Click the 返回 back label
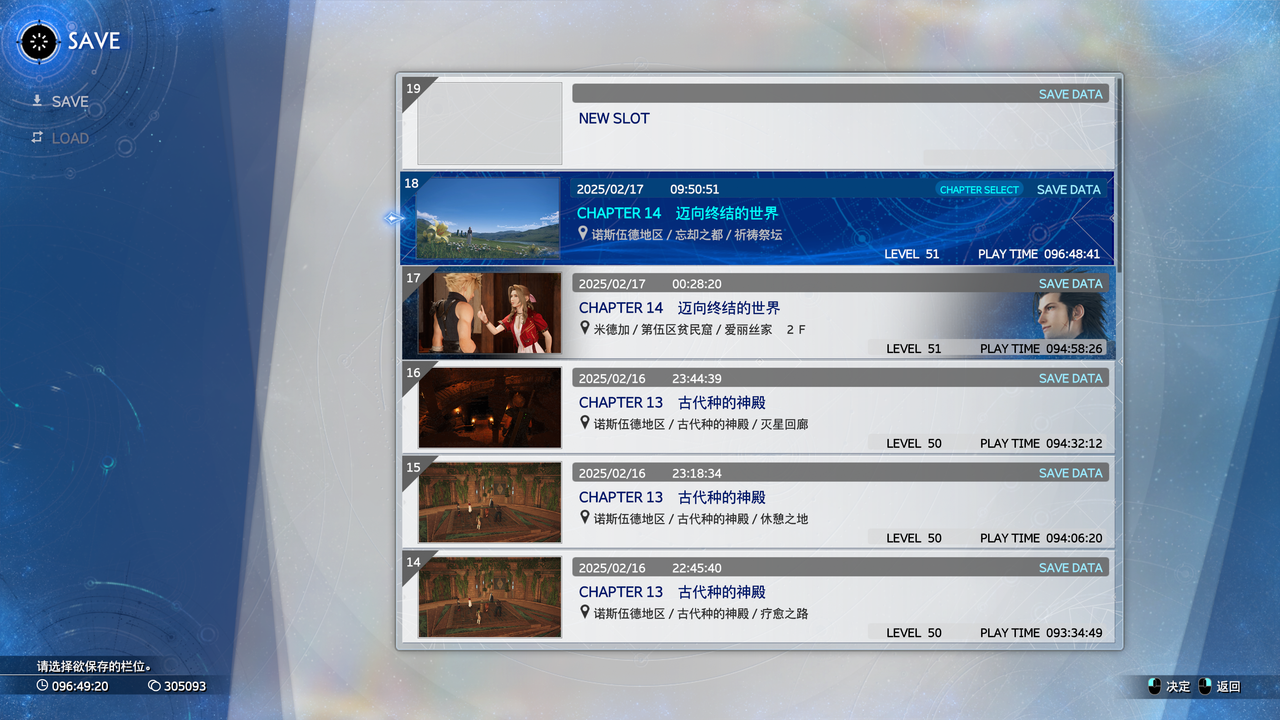This screenshot has height=720, width=1280. coord(1228,686)
